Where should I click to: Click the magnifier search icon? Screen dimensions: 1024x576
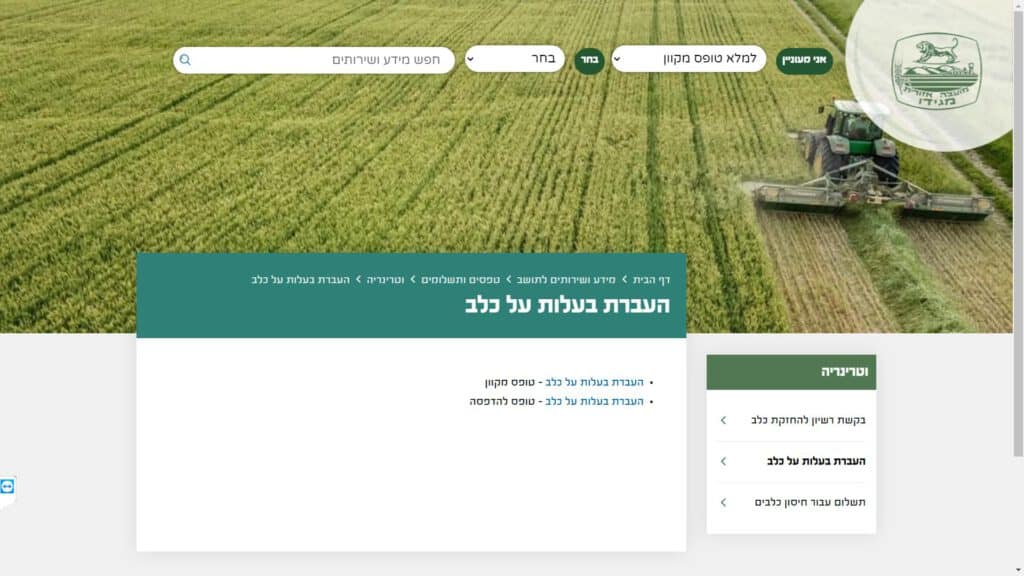tap(185, 60)
